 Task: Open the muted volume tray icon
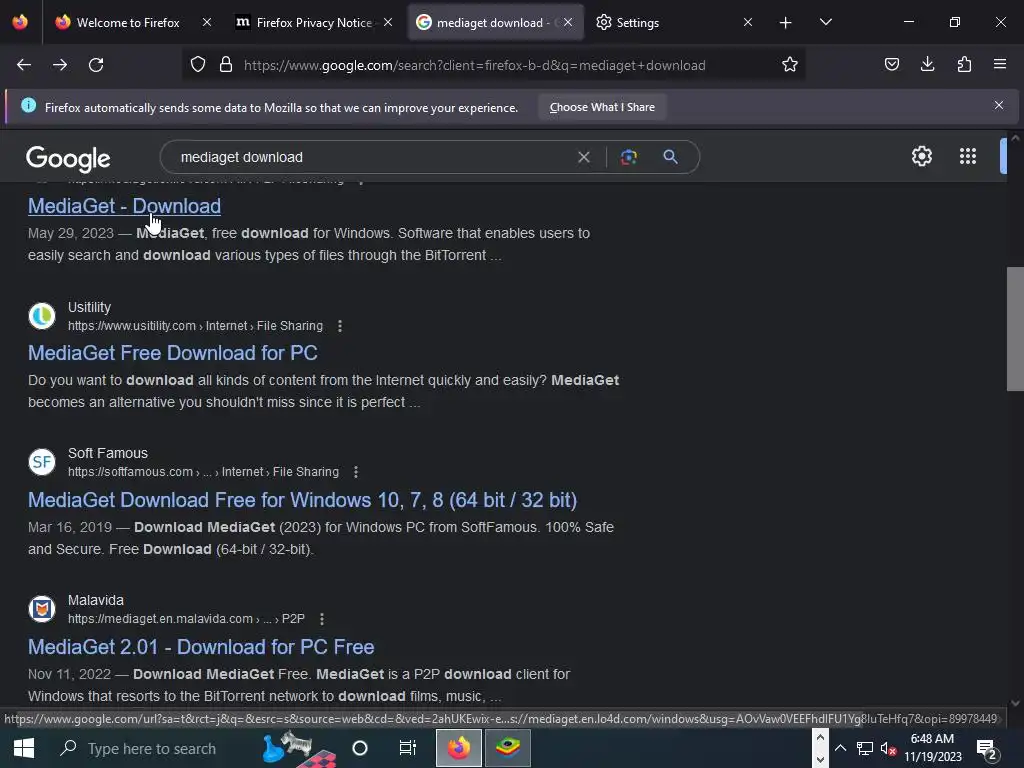point(888,748)
